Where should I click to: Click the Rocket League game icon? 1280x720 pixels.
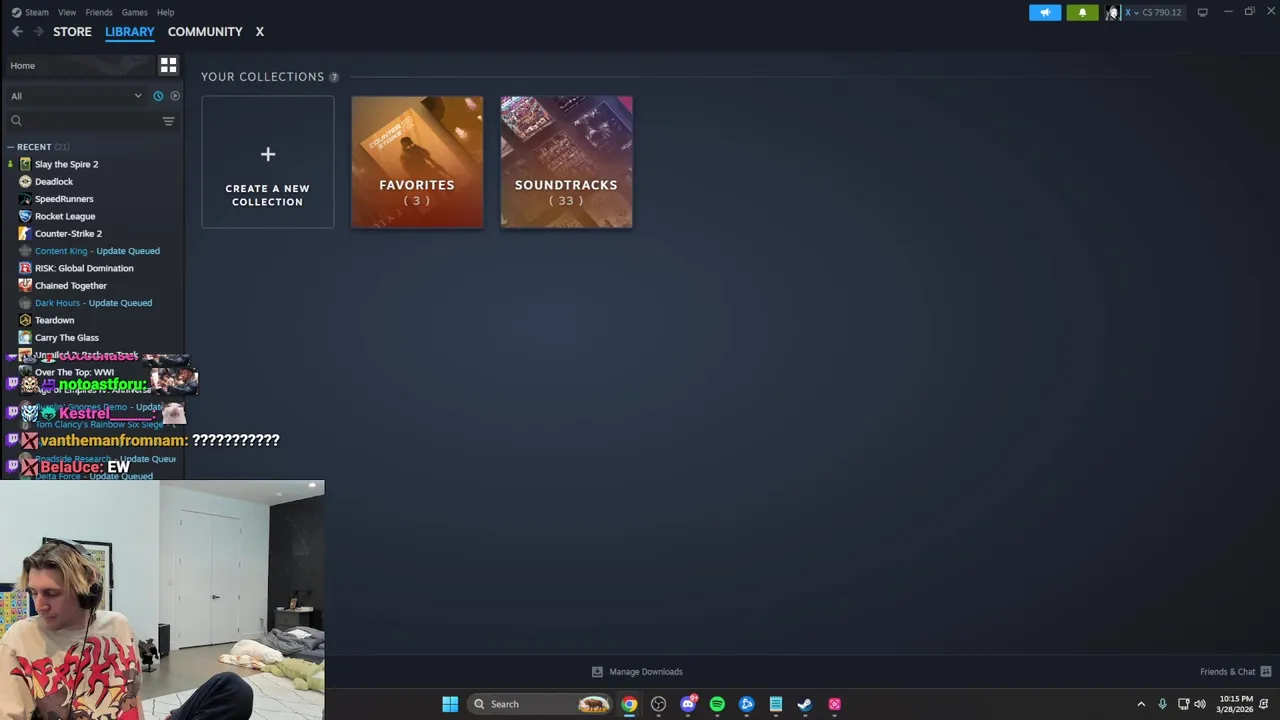click(25, 216)
